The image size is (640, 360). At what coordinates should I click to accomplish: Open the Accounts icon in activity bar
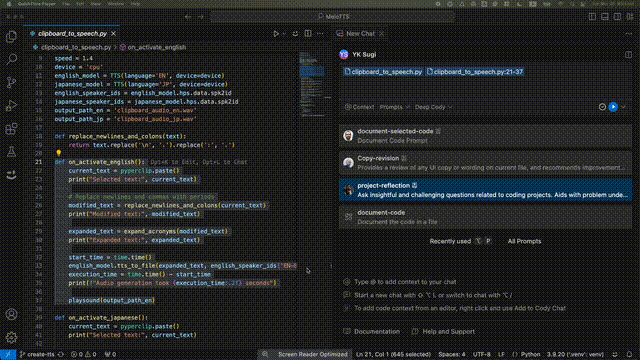(x=11, y=314)
